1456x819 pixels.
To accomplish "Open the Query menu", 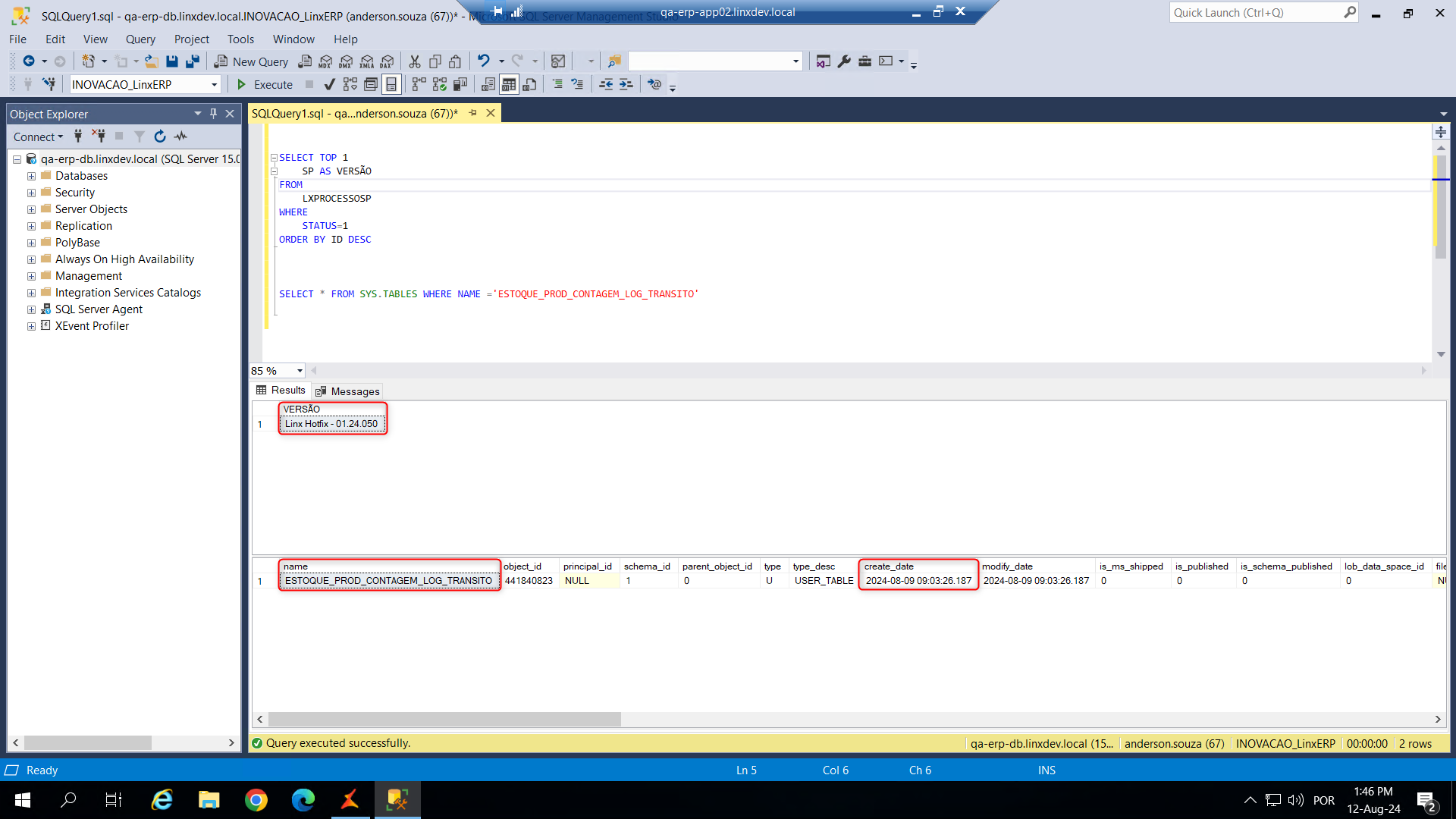I will [x=140, y=39].
